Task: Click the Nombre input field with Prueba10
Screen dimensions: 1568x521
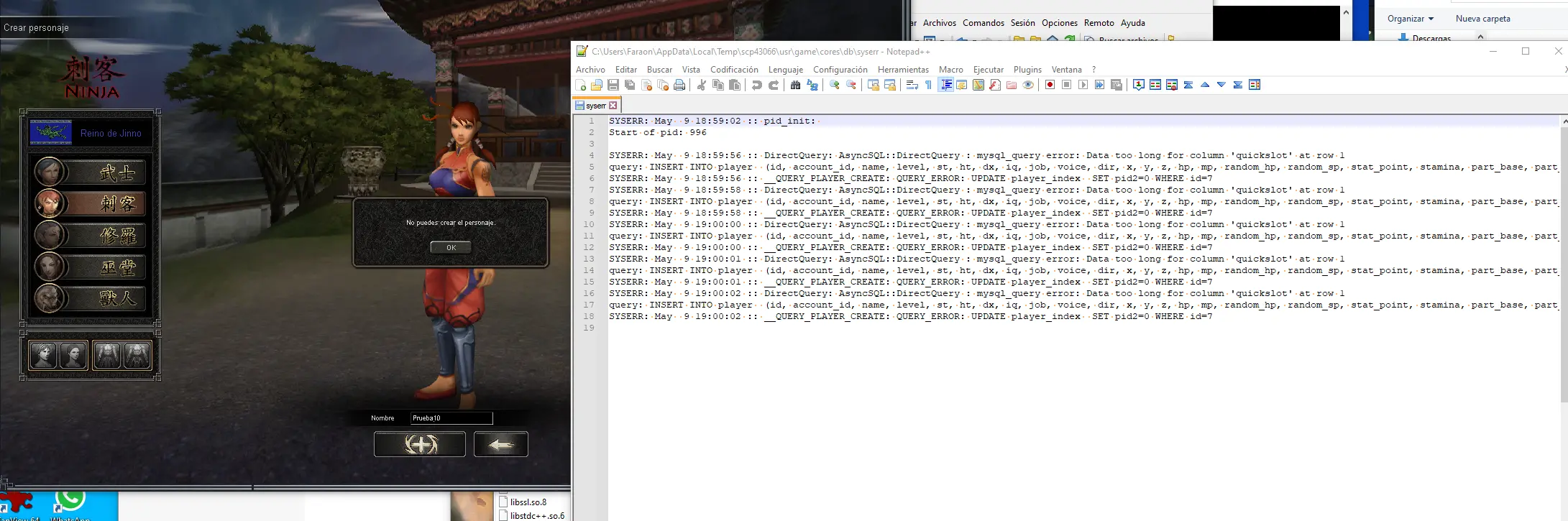Action: (451, 418)
